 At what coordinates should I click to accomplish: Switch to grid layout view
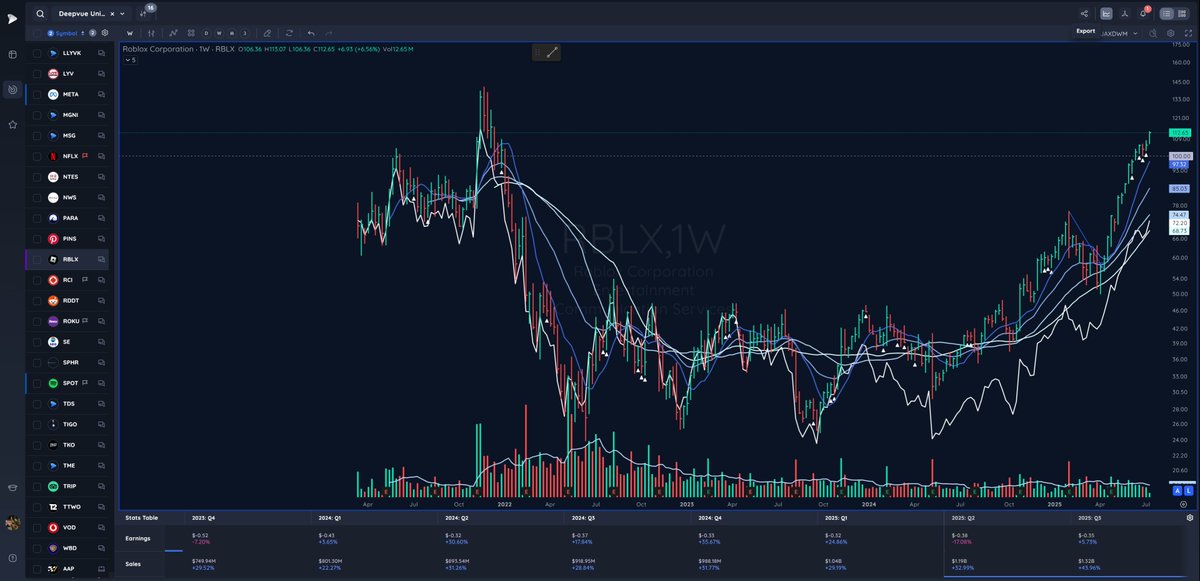coord(1182,14)
